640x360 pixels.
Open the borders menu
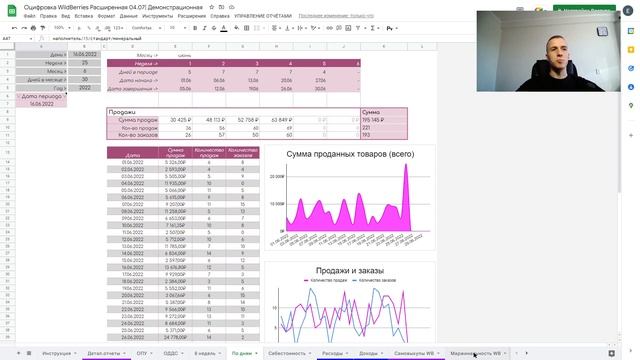[247, 28]
